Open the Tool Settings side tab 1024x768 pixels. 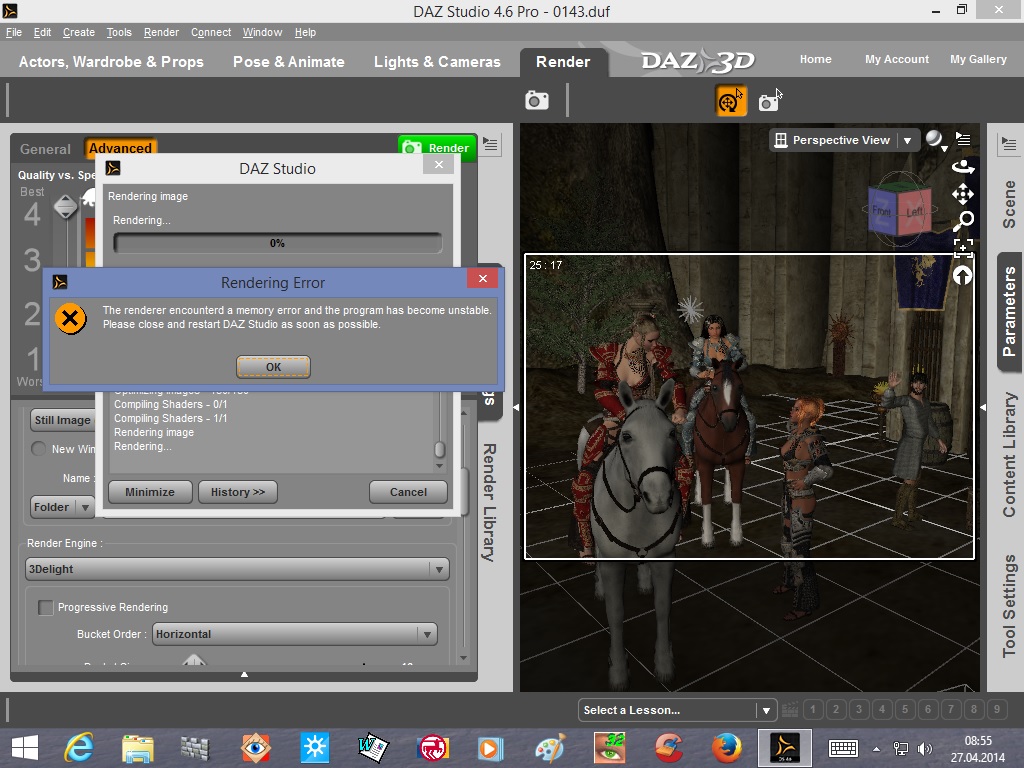pyautogui.click(x=1010, y=606)
